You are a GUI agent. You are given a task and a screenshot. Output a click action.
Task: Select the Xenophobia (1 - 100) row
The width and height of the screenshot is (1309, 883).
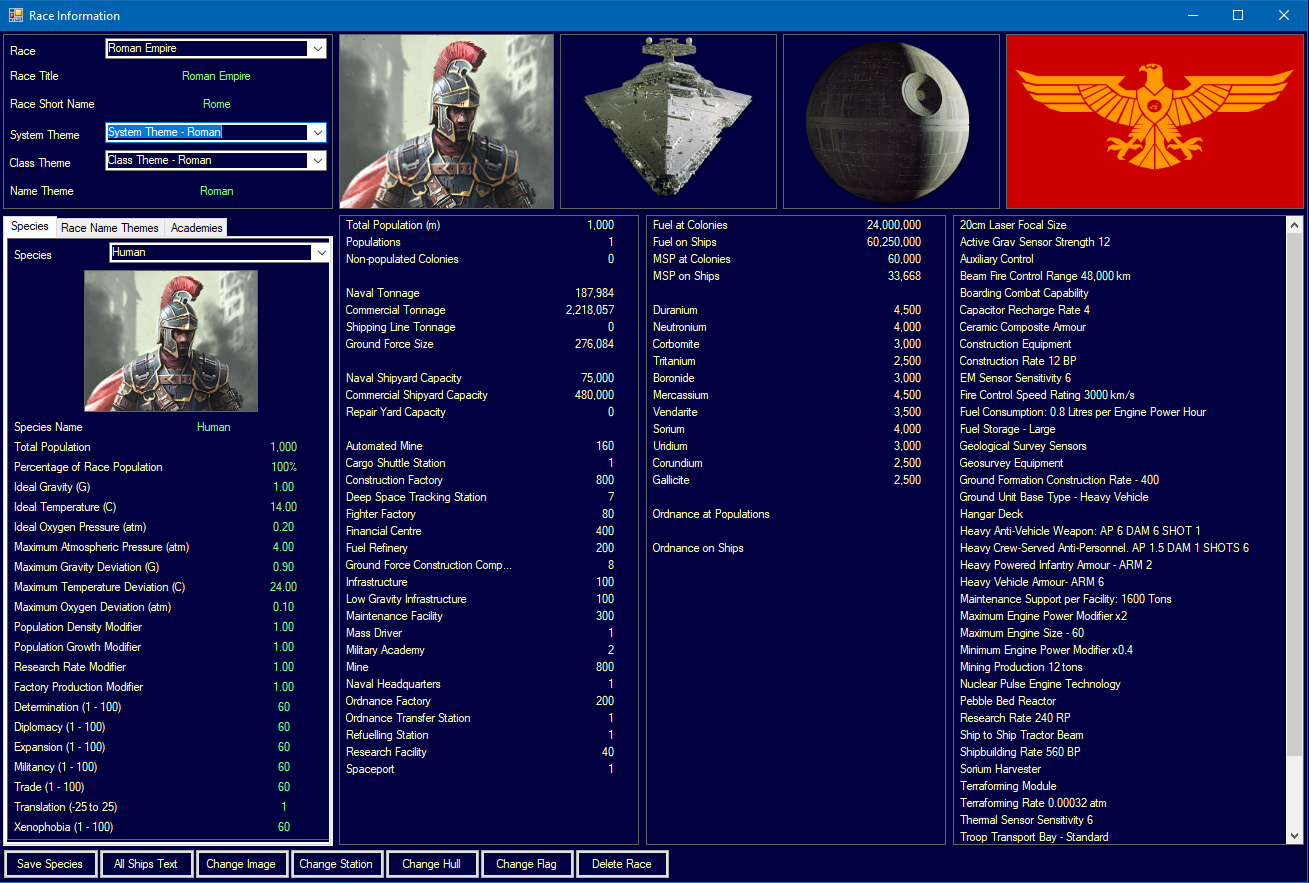click(x=168, y=827)
